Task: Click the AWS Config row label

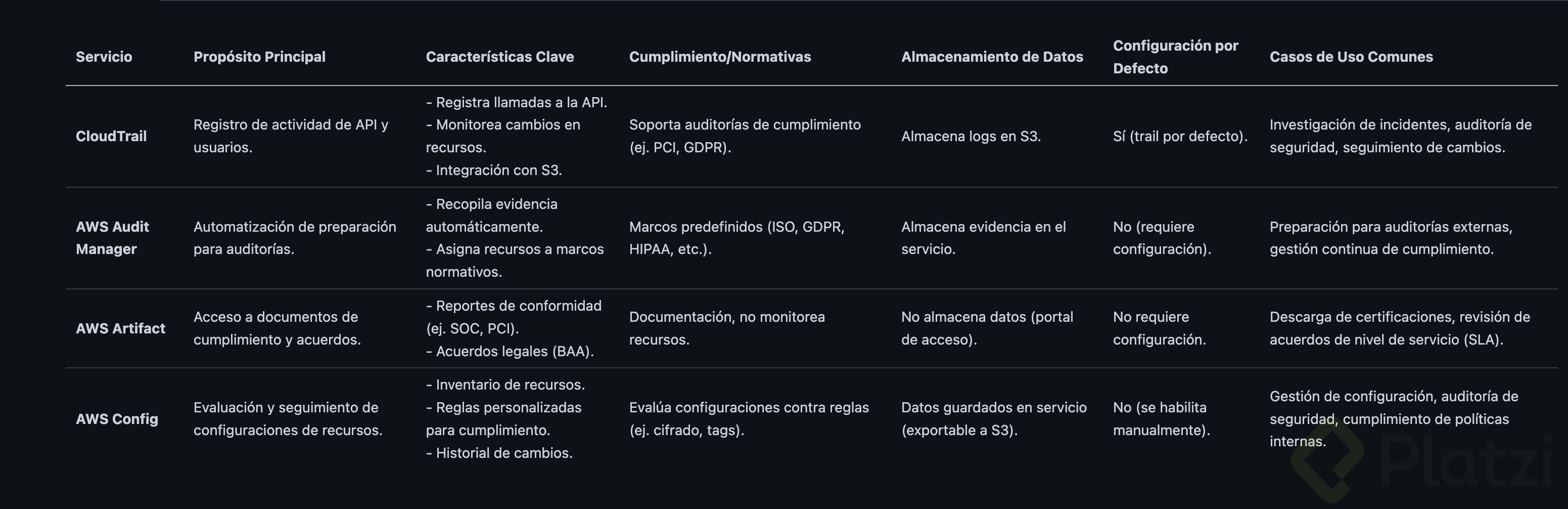Action: click(116, 419)
